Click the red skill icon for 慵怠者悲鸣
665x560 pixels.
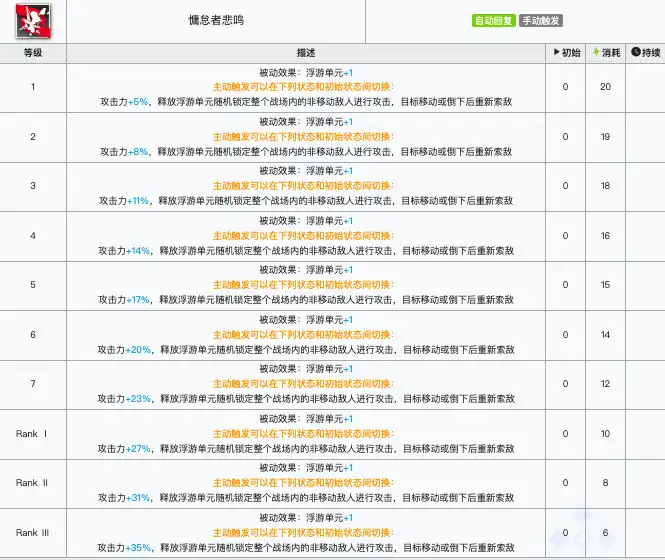coord(21,20)
